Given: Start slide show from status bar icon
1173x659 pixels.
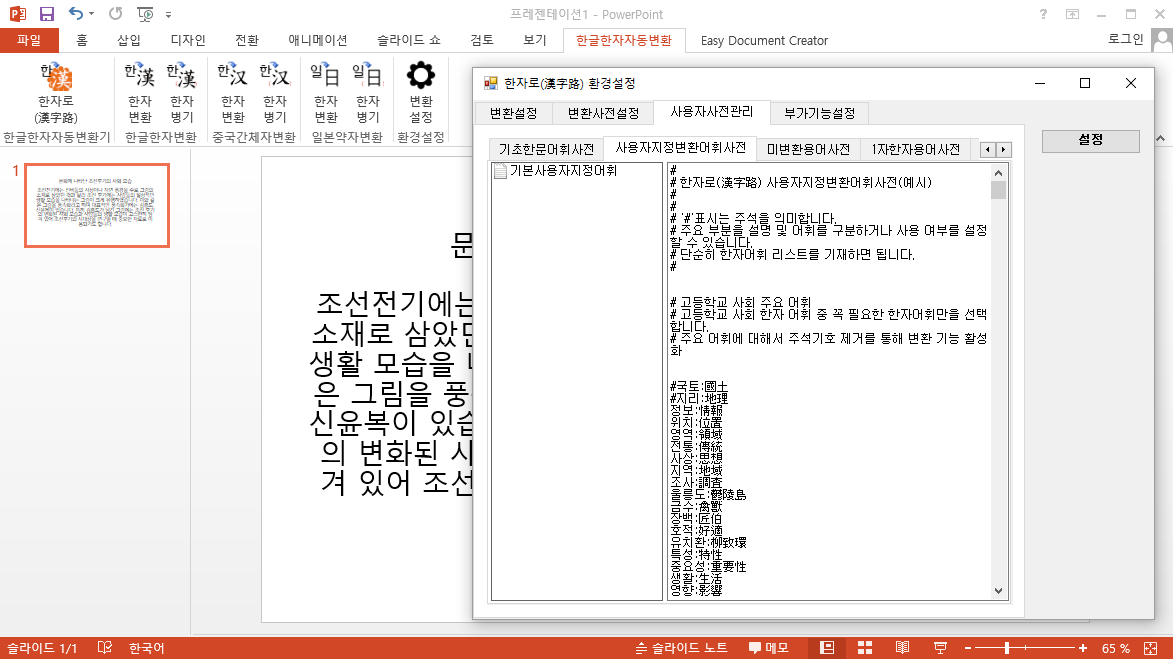Looking at the screenshot, I should click(x=940, y=648).
